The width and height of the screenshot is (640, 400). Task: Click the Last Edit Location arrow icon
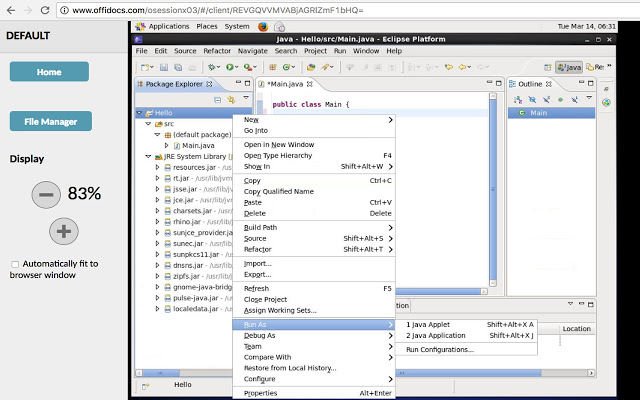[449, 67]
